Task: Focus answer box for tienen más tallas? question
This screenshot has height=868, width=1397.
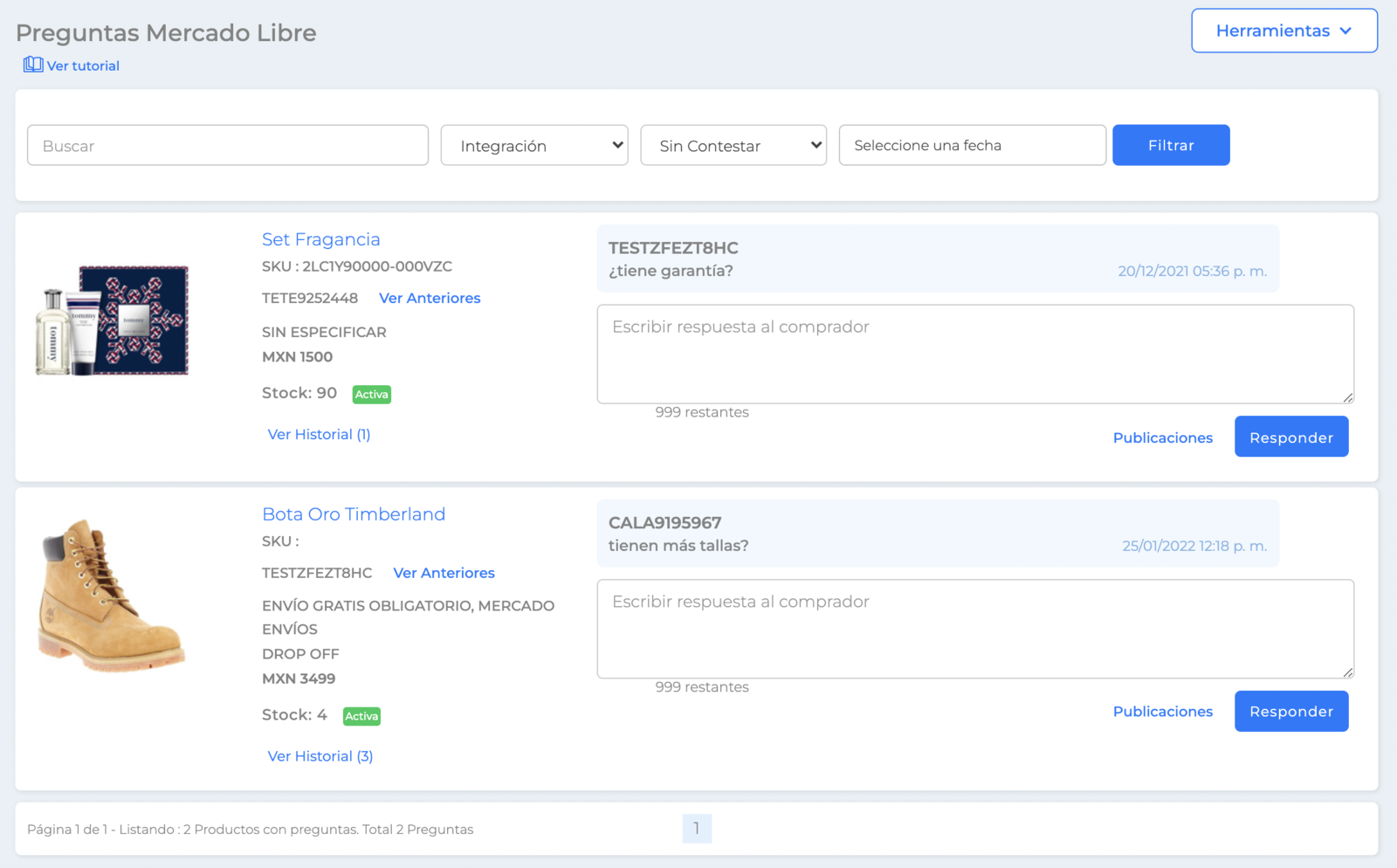Action: click(x=975, y=629)
